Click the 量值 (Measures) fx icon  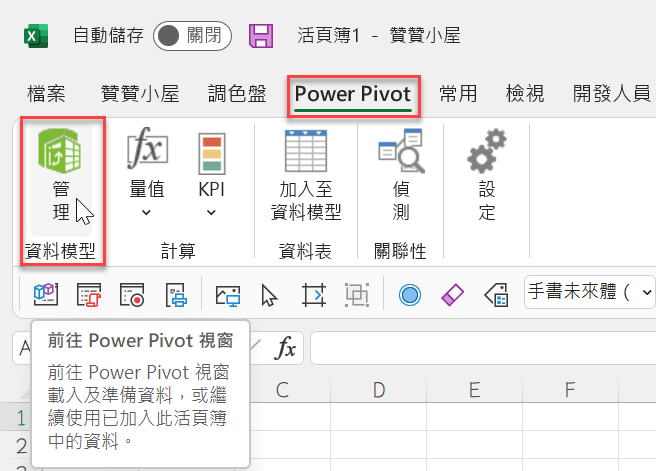(147, 148)
